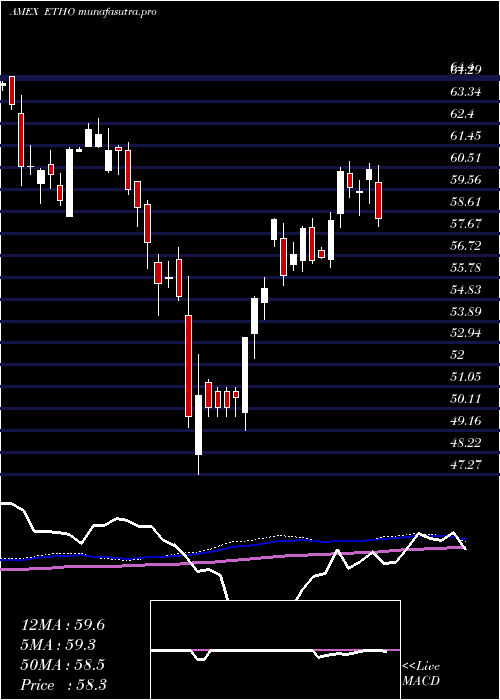Click the Price : 58.3 readout
Viewport: 500px width, 700px height.
pyautogui.click(x=64, y=685)
